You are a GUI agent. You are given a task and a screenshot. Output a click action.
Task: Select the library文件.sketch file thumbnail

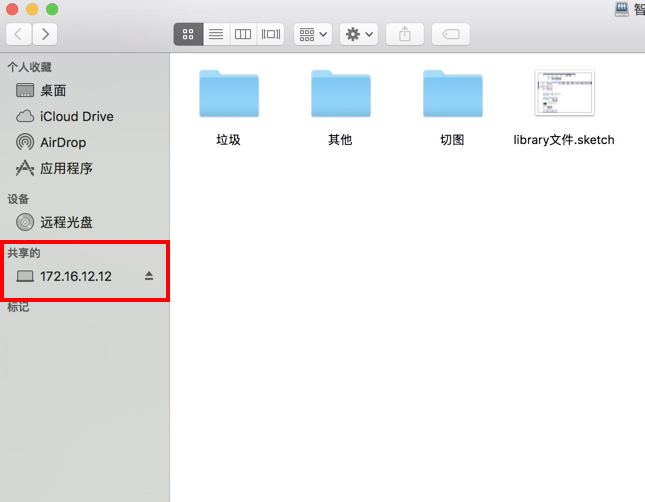tap(564, 95)
